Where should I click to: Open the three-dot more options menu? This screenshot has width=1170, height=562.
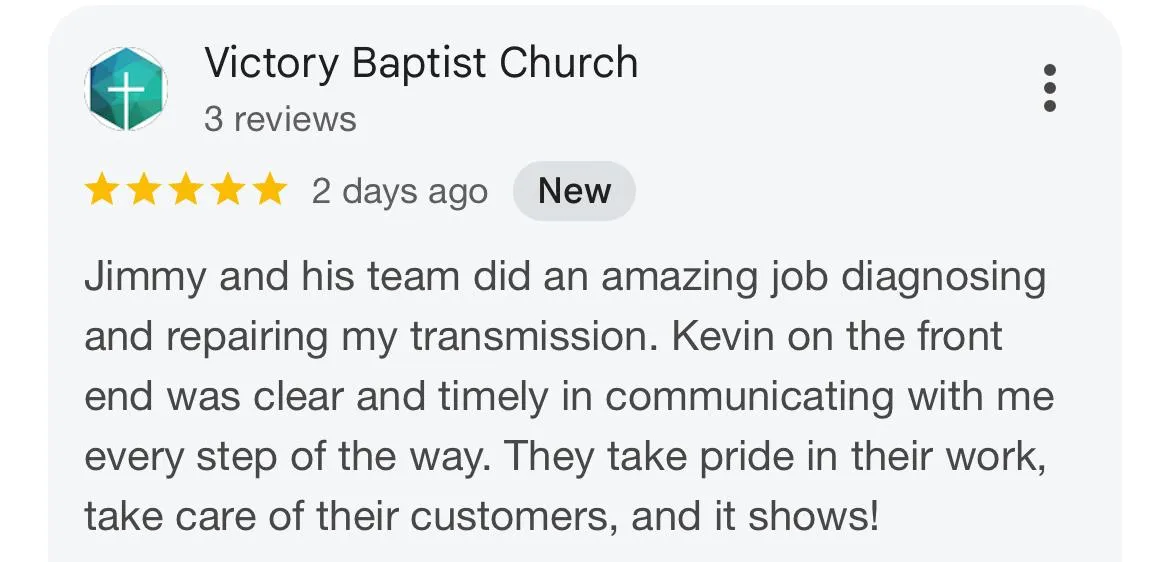coord(1049,88)
